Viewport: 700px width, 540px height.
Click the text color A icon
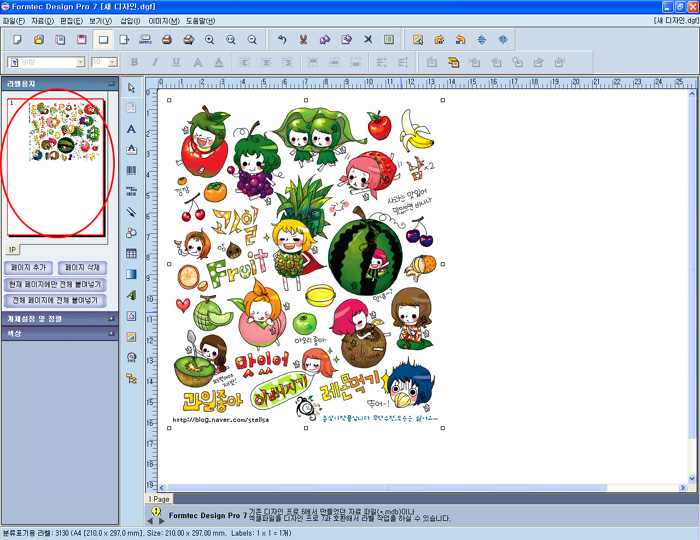(x=219, y=62)
